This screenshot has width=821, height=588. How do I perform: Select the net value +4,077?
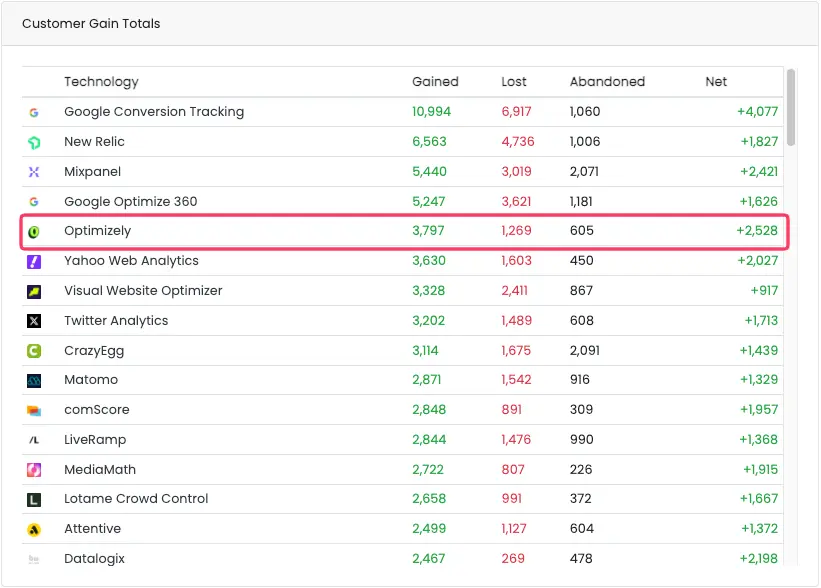pos(757,112)
